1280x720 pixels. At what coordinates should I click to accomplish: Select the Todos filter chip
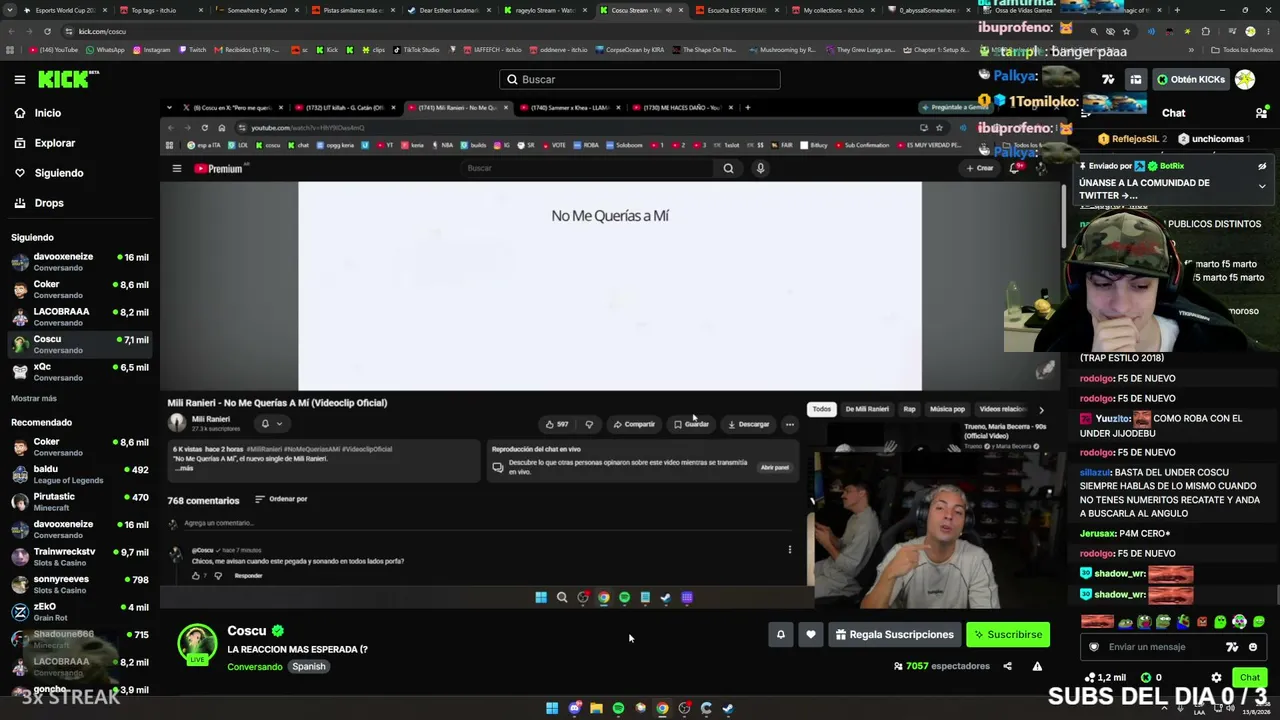click(822, 409)
